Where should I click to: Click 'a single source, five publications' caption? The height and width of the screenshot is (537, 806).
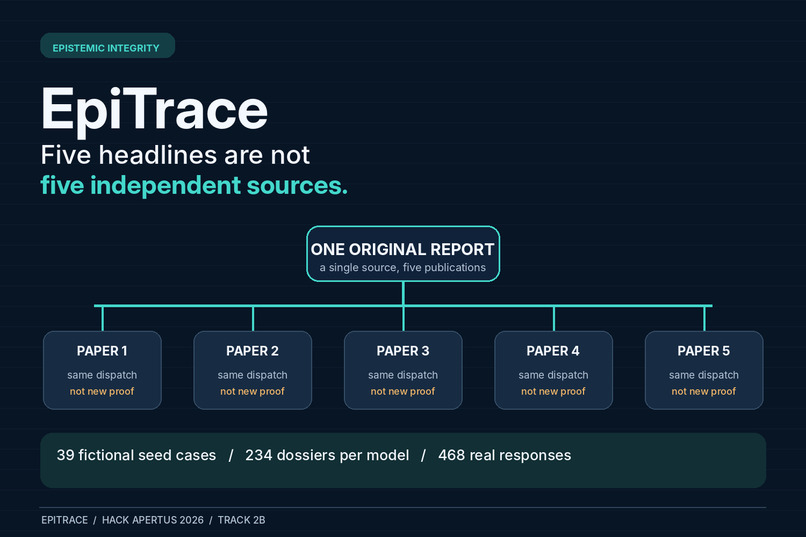(402, 268)
